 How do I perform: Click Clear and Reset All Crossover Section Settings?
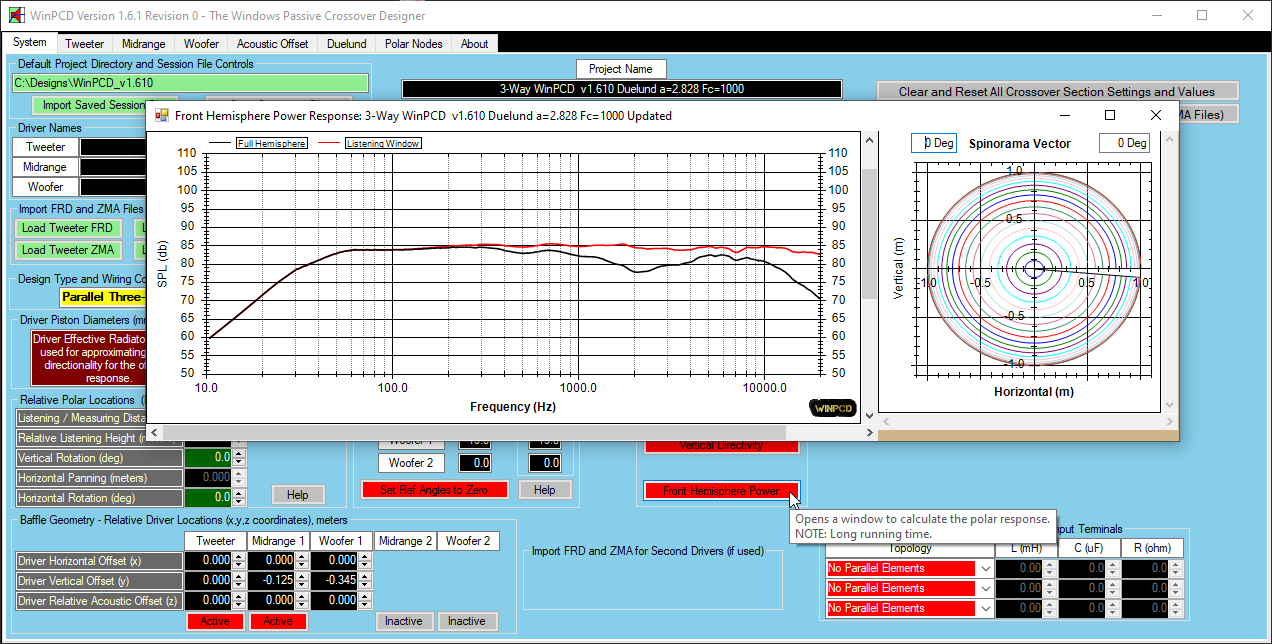pos(1057,92)
